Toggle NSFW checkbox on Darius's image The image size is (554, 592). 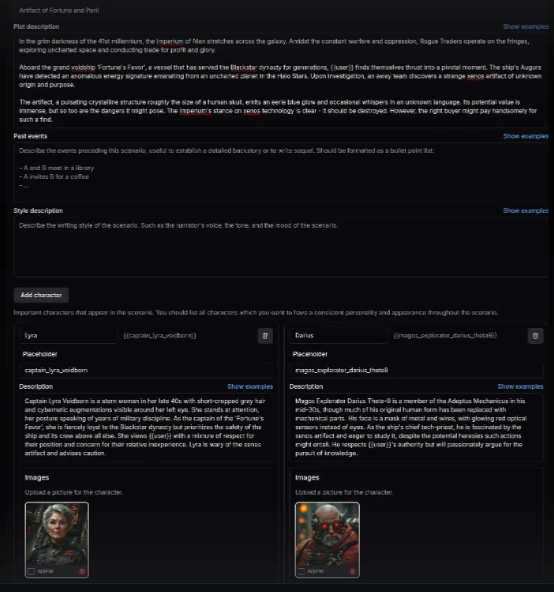[301, 571]
